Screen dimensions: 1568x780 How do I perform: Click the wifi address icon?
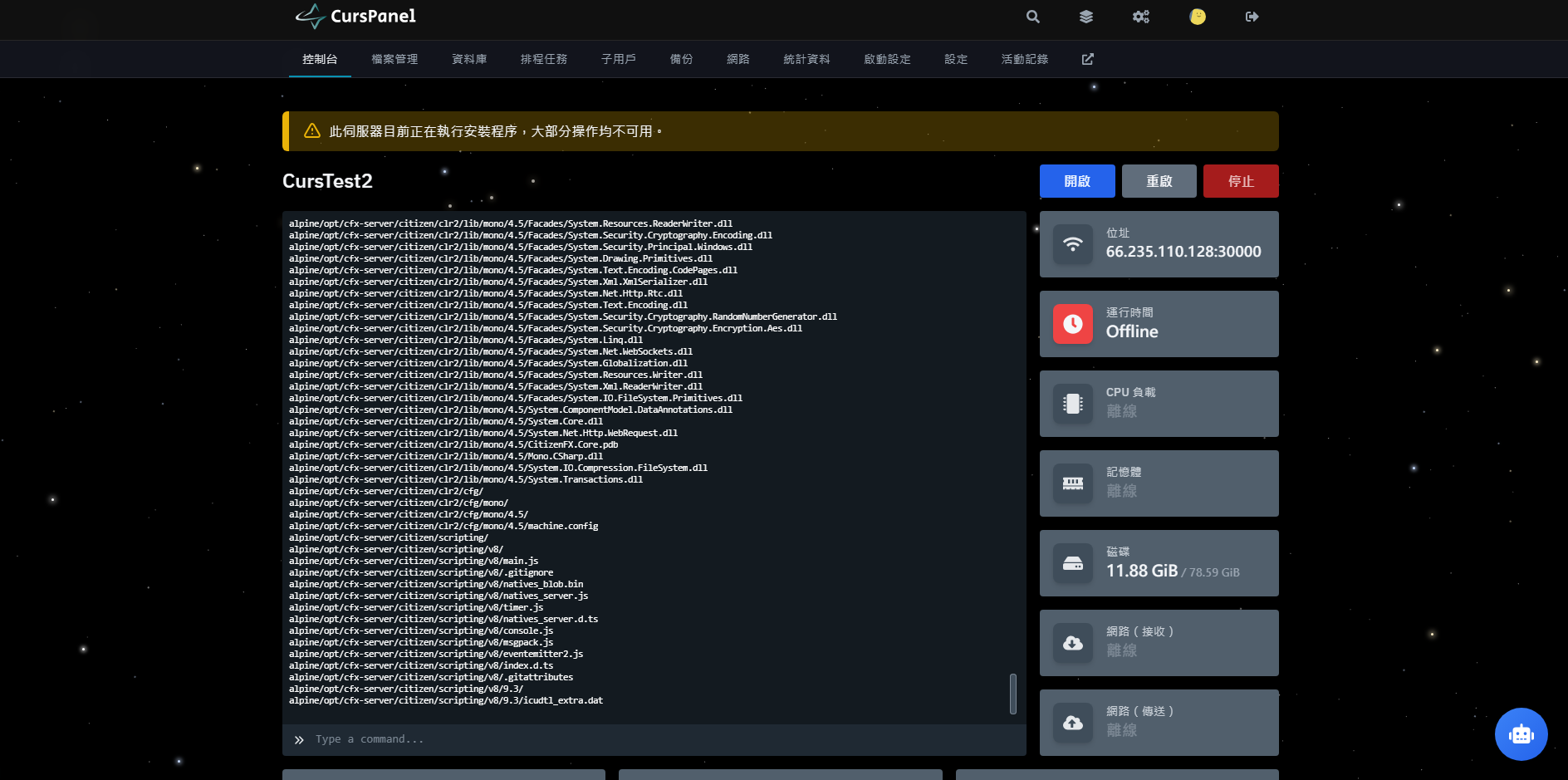coord(1073,244)
